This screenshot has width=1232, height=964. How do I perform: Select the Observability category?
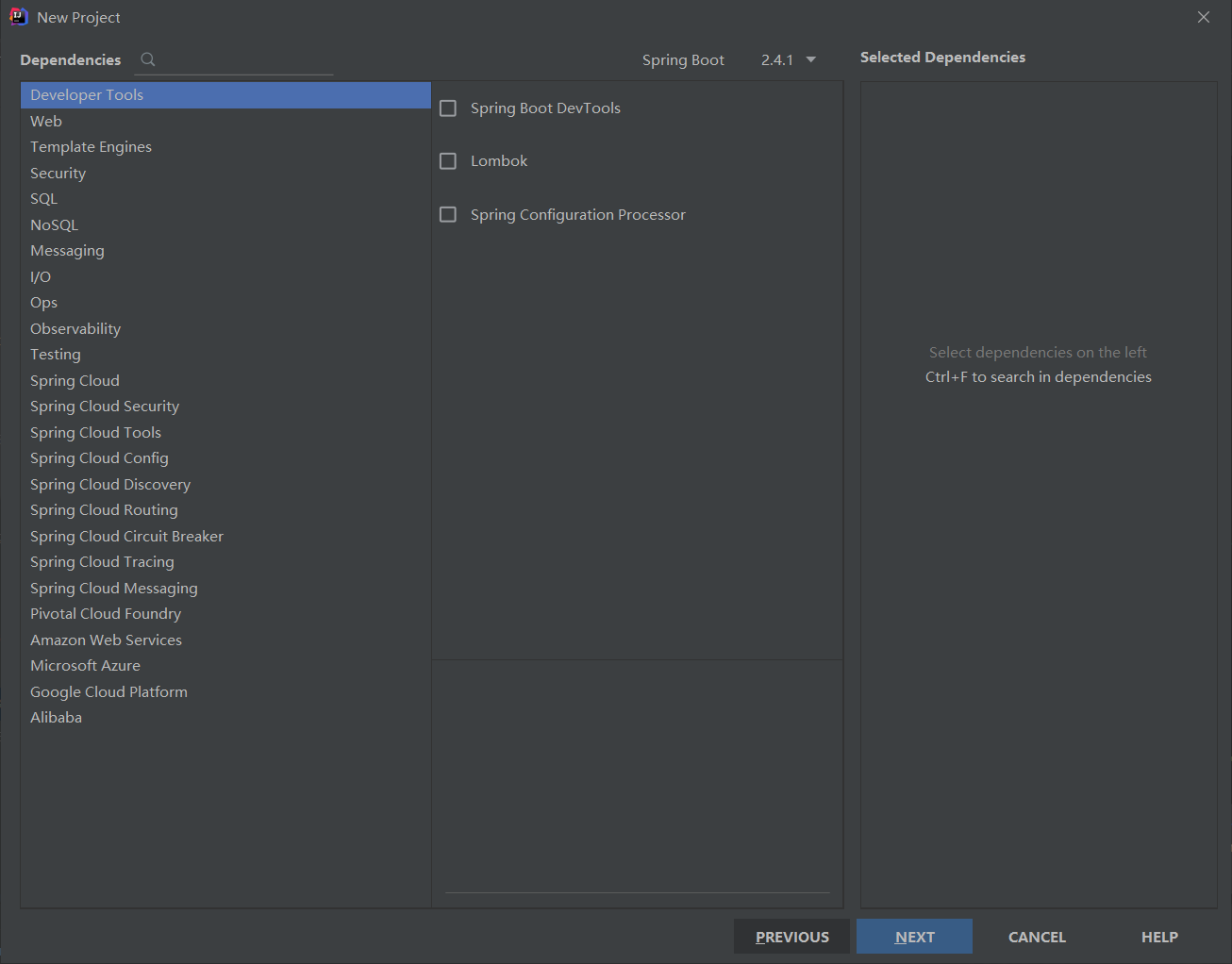(x=225, y=329)
